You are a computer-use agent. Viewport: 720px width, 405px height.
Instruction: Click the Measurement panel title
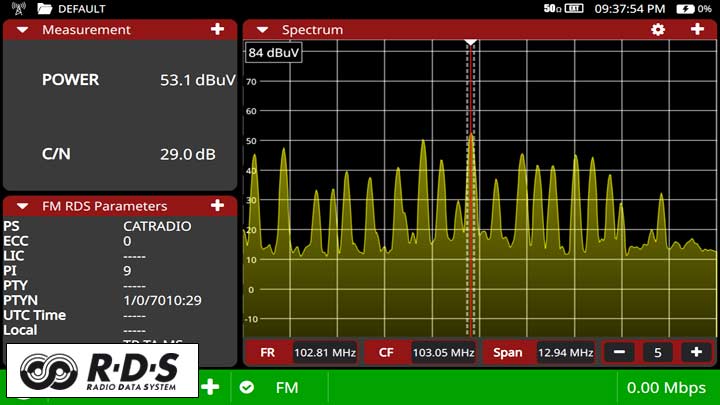(86, 30)
